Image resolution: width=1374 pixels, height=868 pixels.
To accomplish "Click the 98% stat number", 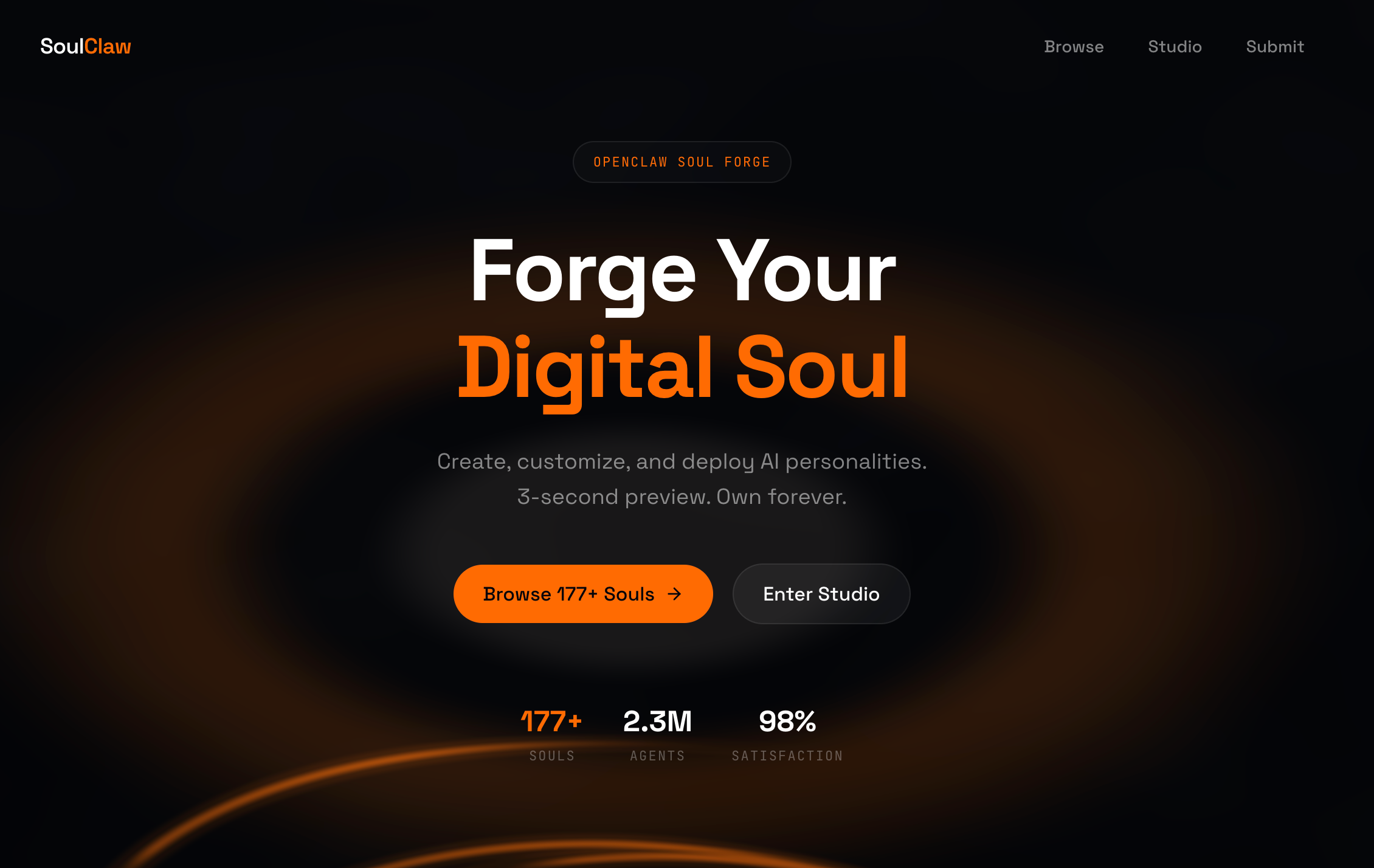I will 787,721.
